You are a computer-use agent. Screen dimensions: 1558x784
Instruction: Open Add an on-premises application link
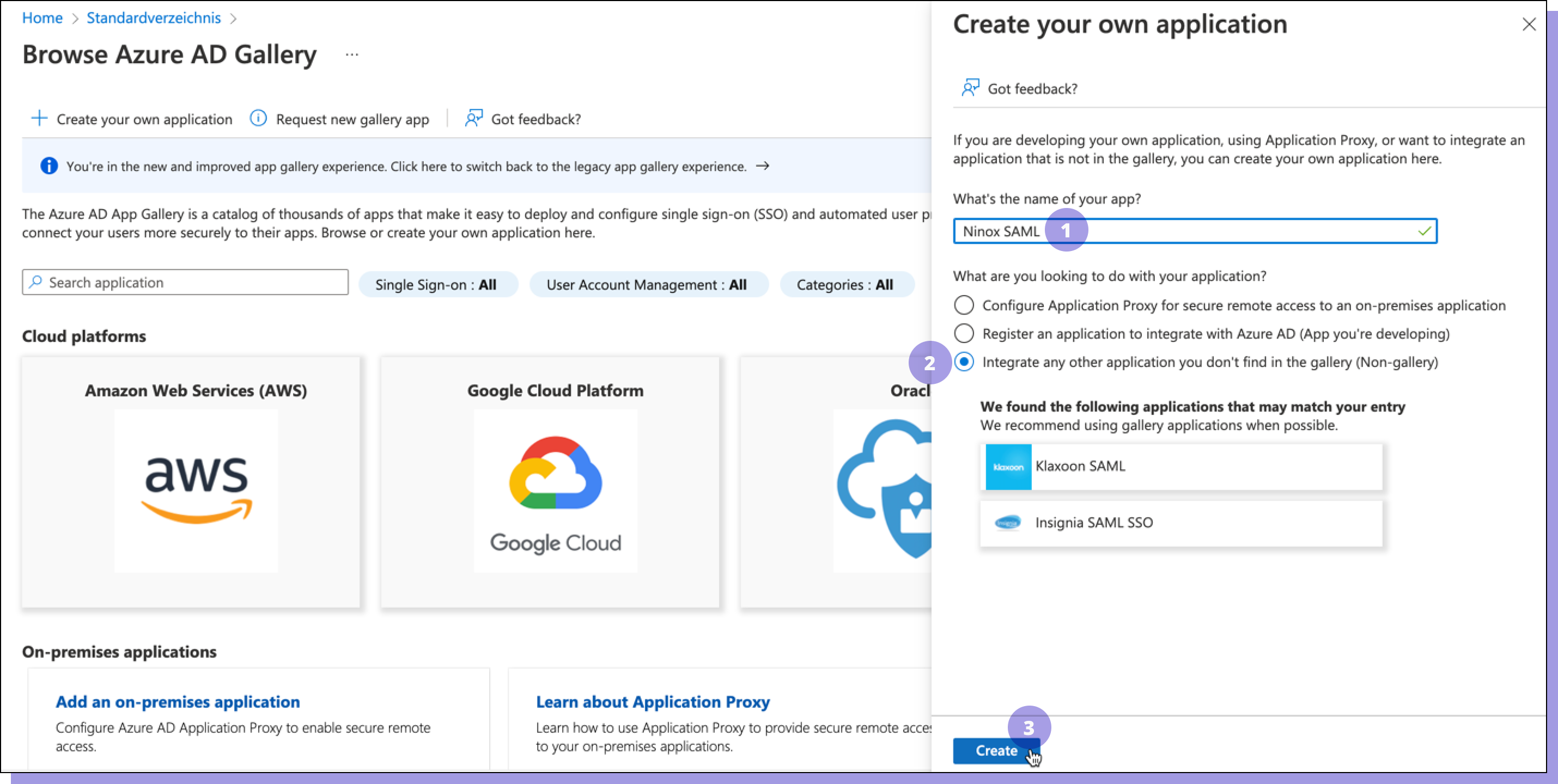tap(178, 702)
